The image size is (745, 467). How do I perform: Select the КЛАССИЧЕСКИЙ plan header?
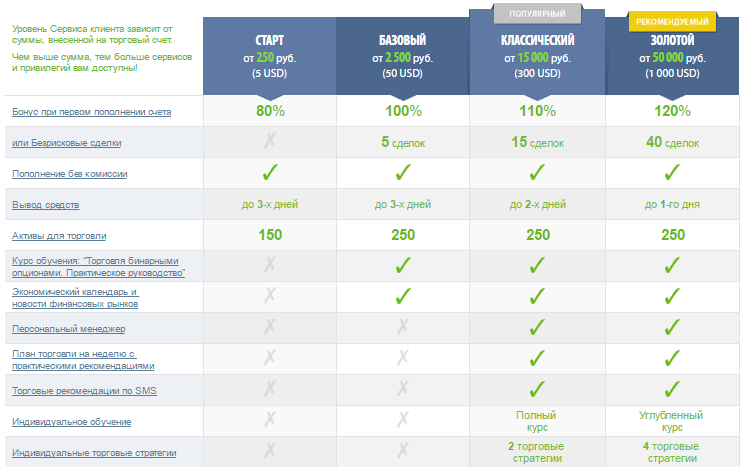click(537, 52)
